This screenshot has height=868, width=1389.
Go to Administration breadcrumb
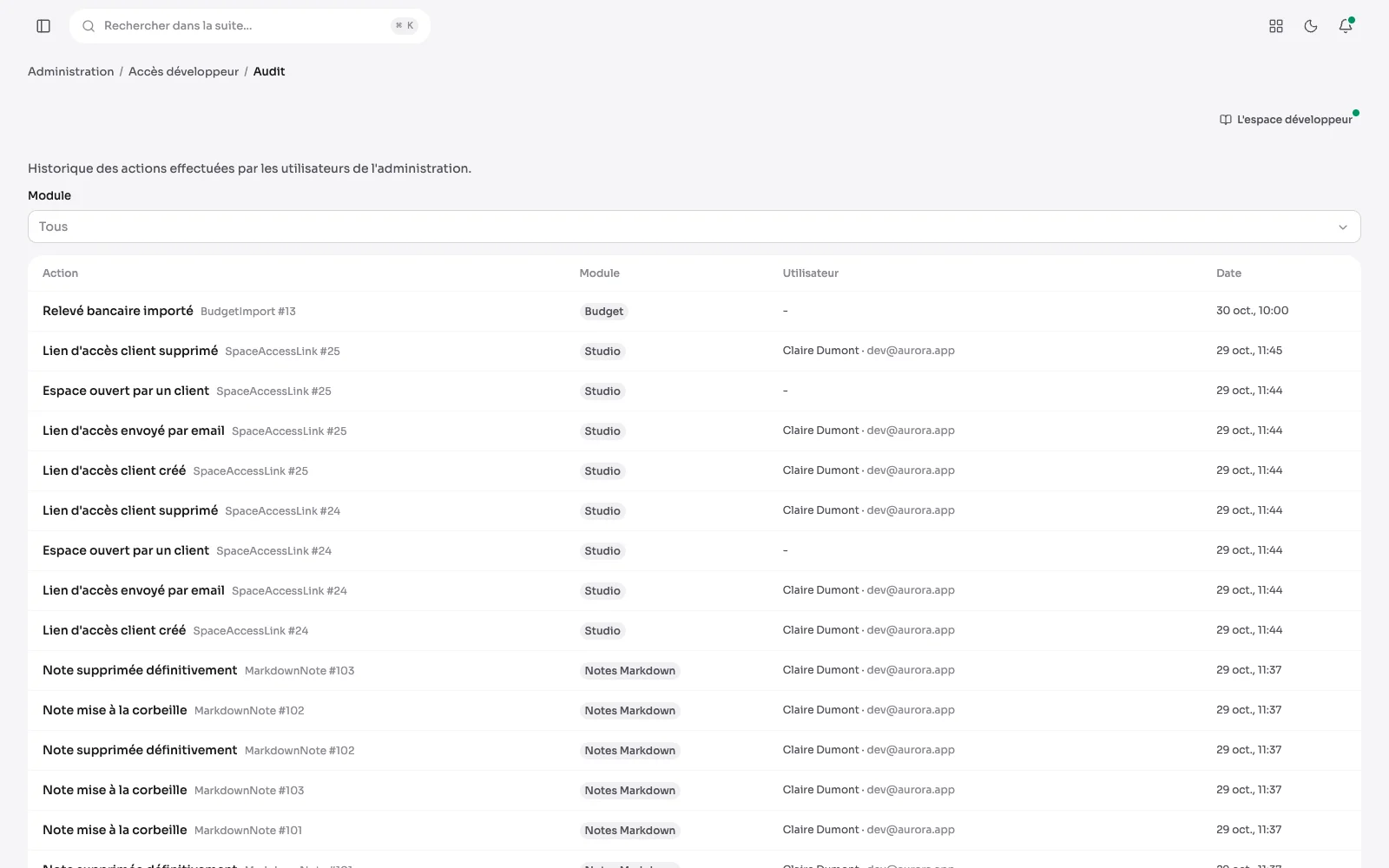pos(70,72)
